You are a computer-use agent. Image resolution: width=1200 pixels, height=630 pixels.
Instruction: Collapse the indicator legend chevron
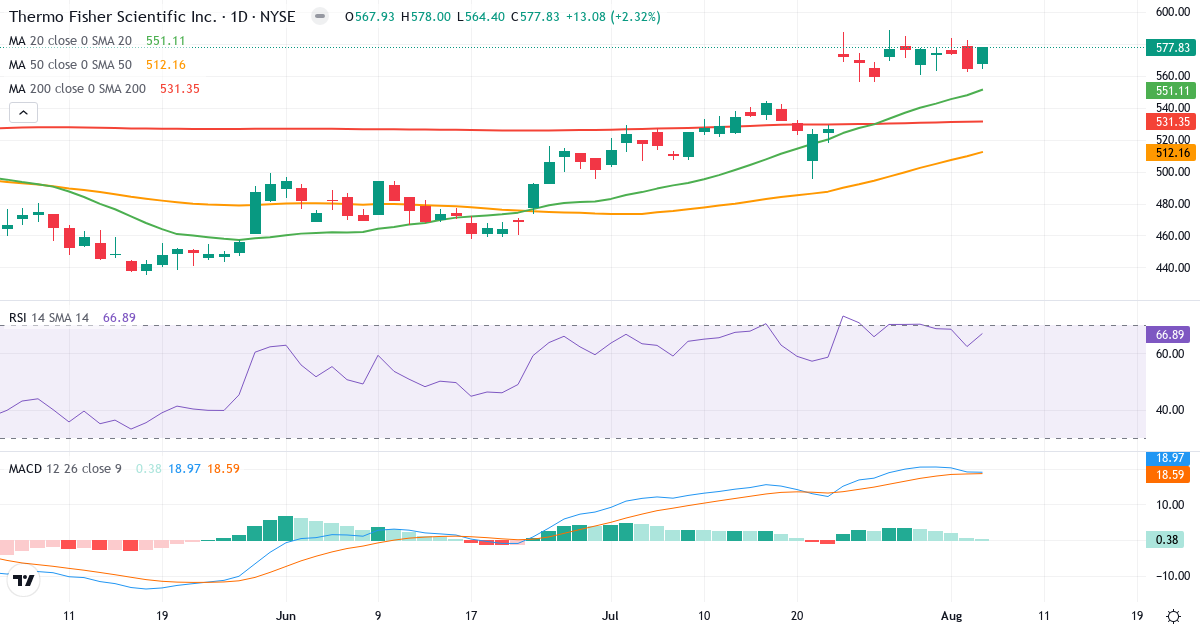click(x=23, y=113)
